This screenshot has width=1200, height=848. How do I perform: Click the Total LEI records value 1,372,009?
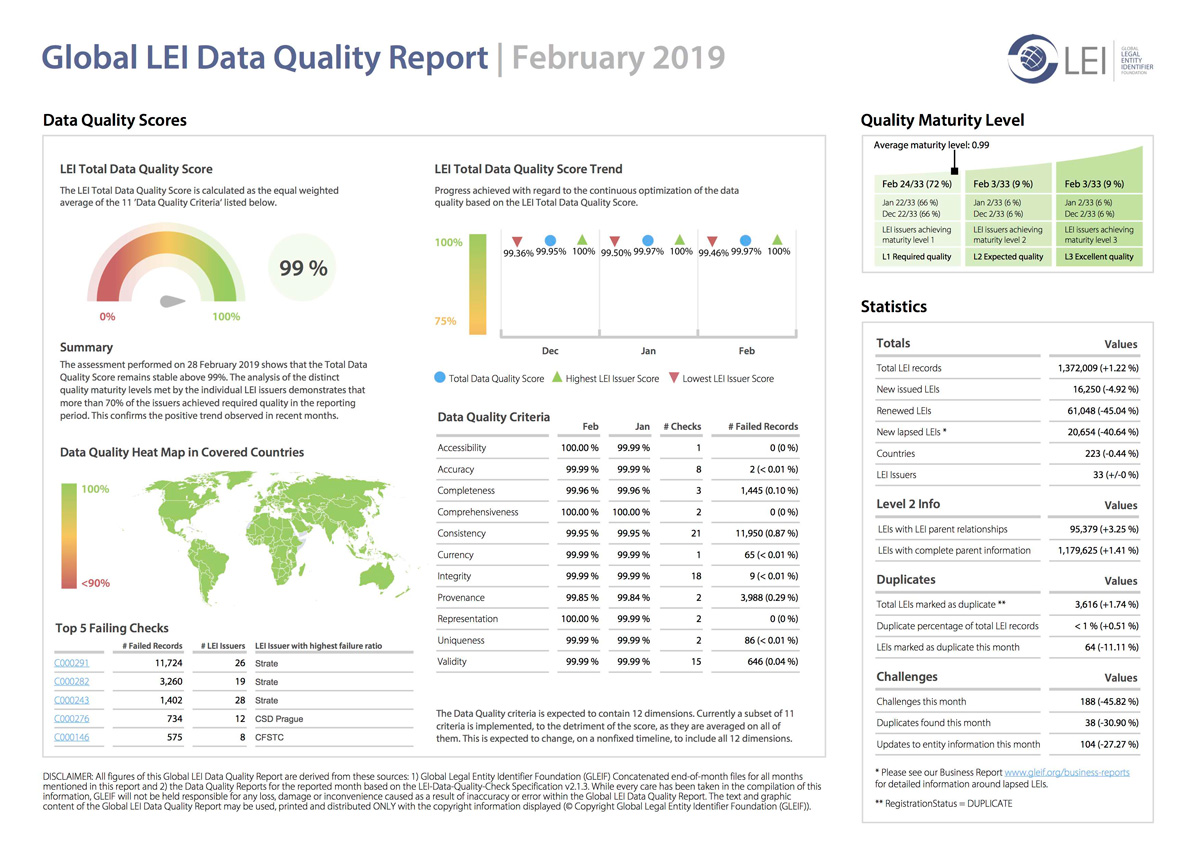1098,368
